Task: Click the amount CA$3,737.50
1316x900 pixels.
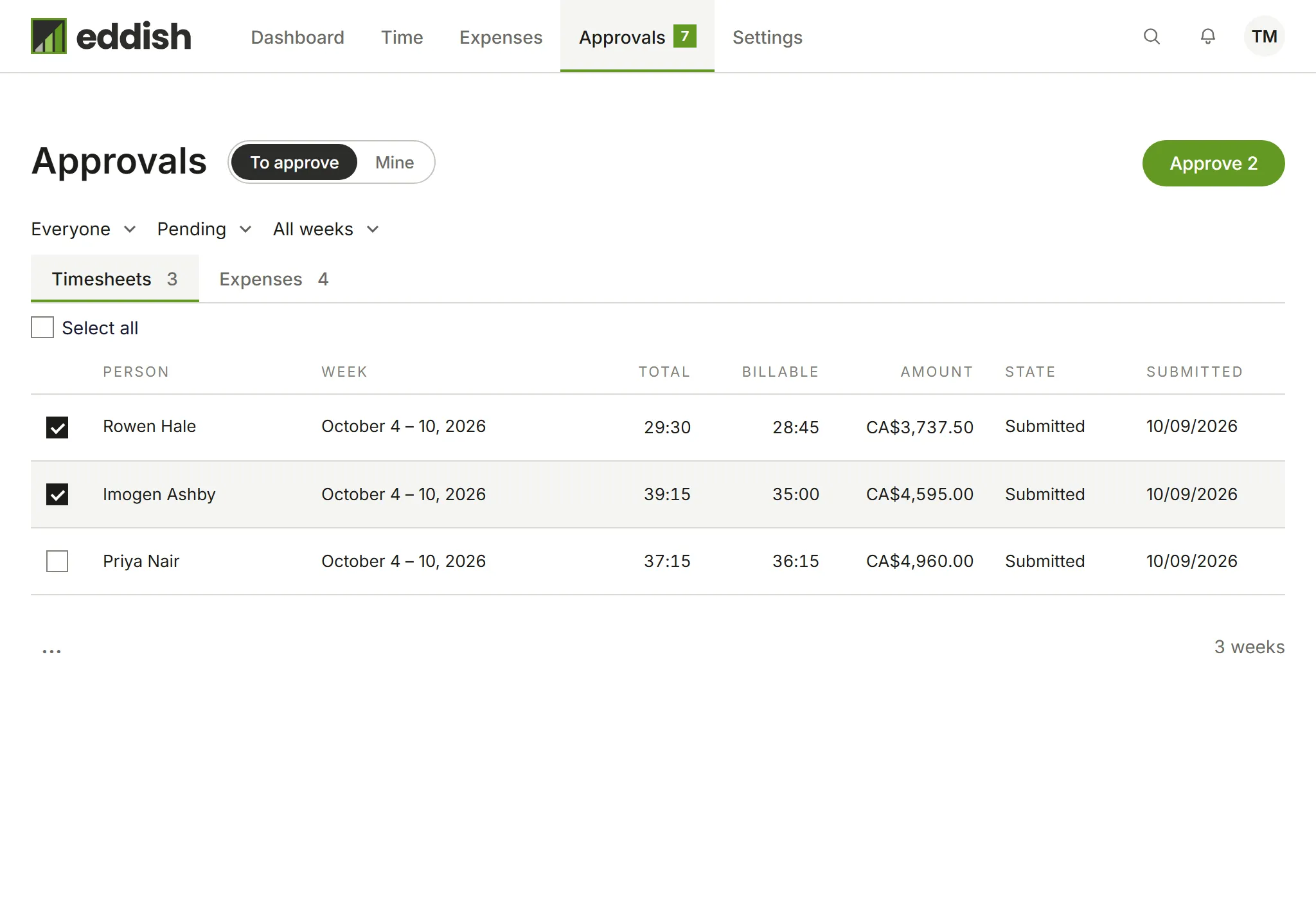Action: pos(920,428)
